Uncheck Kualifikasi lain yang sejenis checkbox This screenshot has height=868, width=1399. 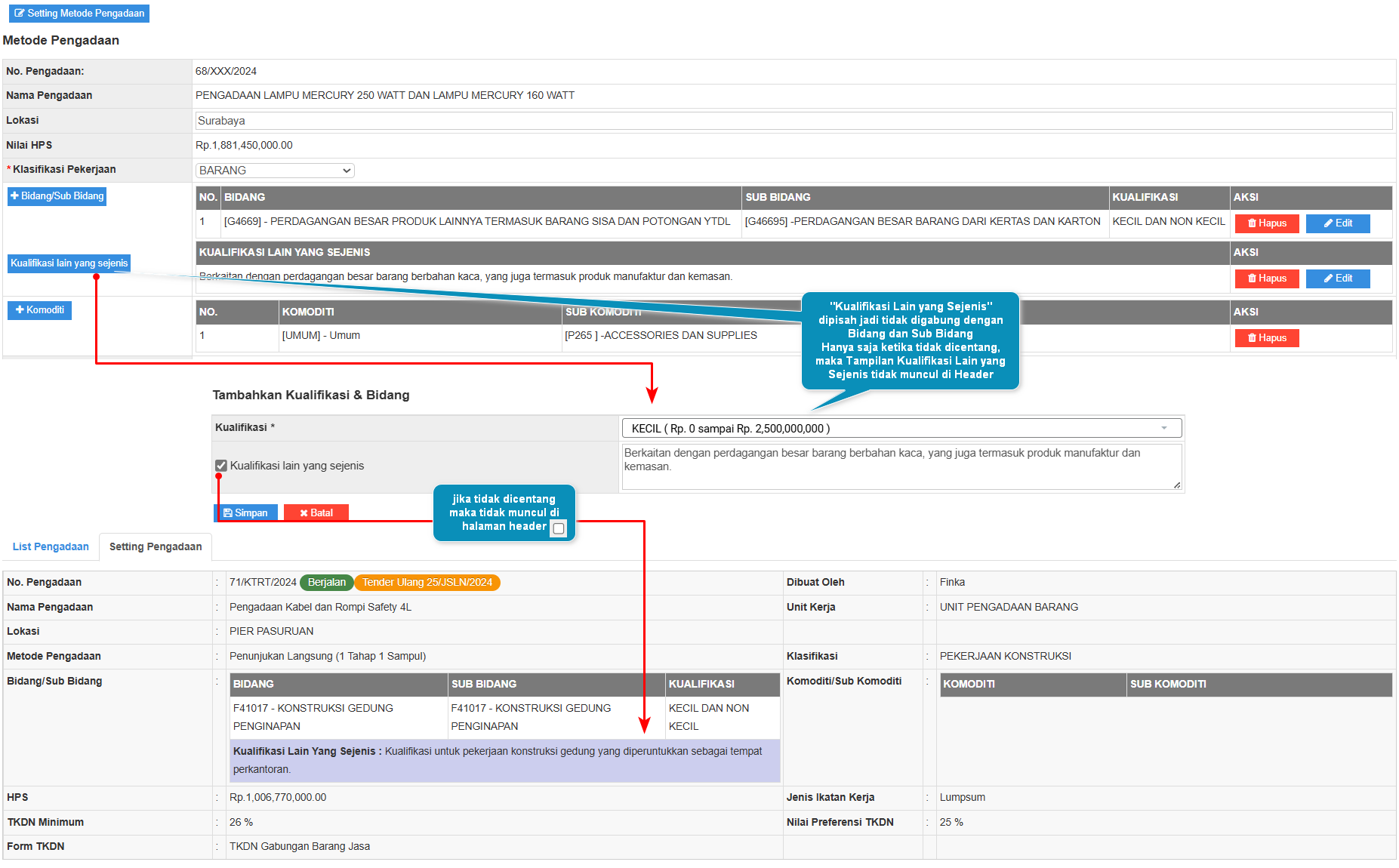tap(221, 466)
